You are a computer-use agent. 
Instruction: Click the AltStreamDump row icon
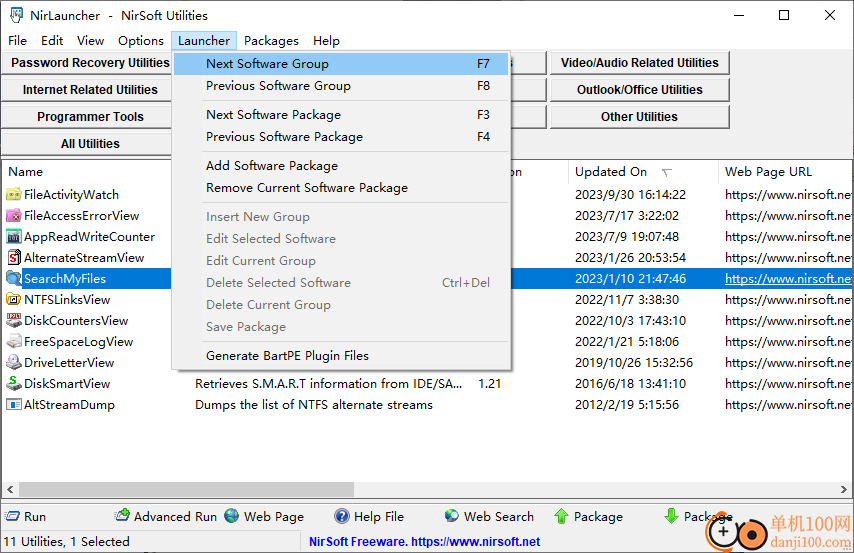click(x=14, y=405)
